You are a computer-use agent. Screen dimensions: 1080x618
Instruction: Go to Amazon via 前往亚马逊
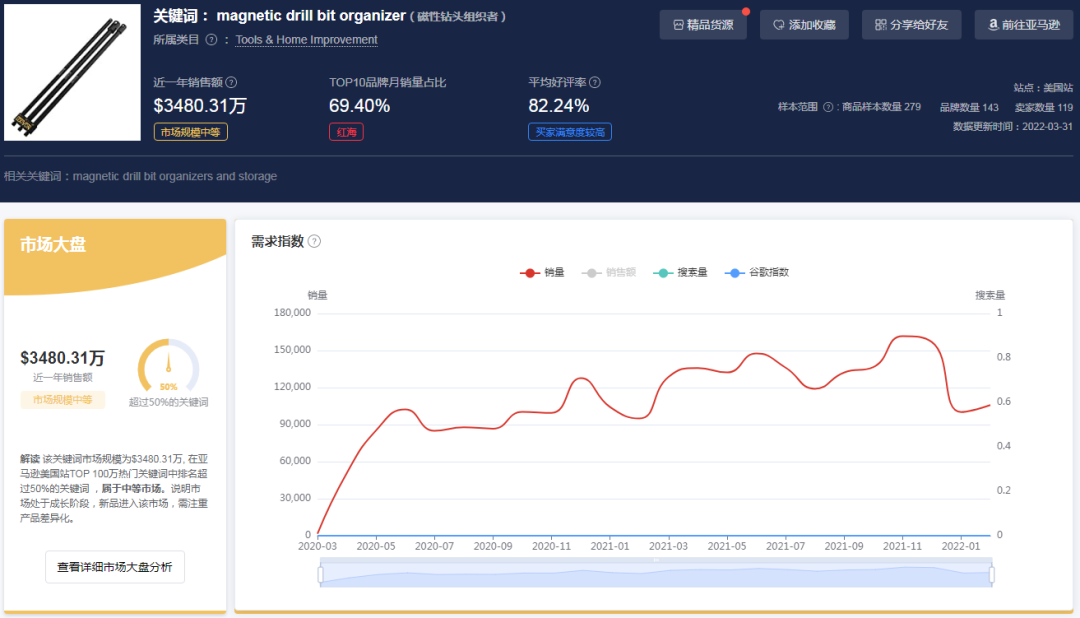point(1024,25)
